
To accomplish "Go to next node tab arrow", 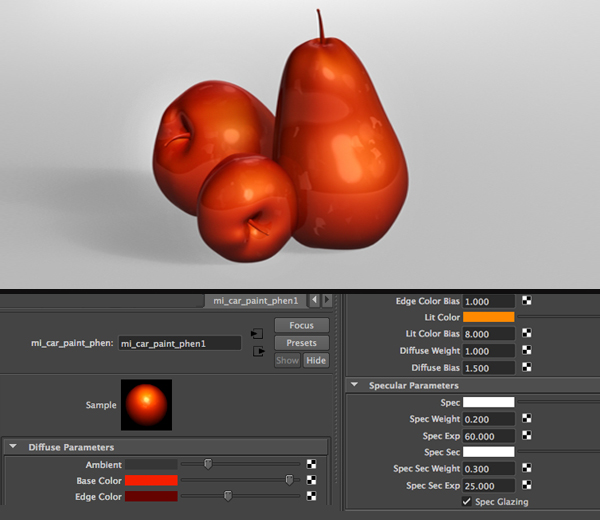I will coord(327,300).
